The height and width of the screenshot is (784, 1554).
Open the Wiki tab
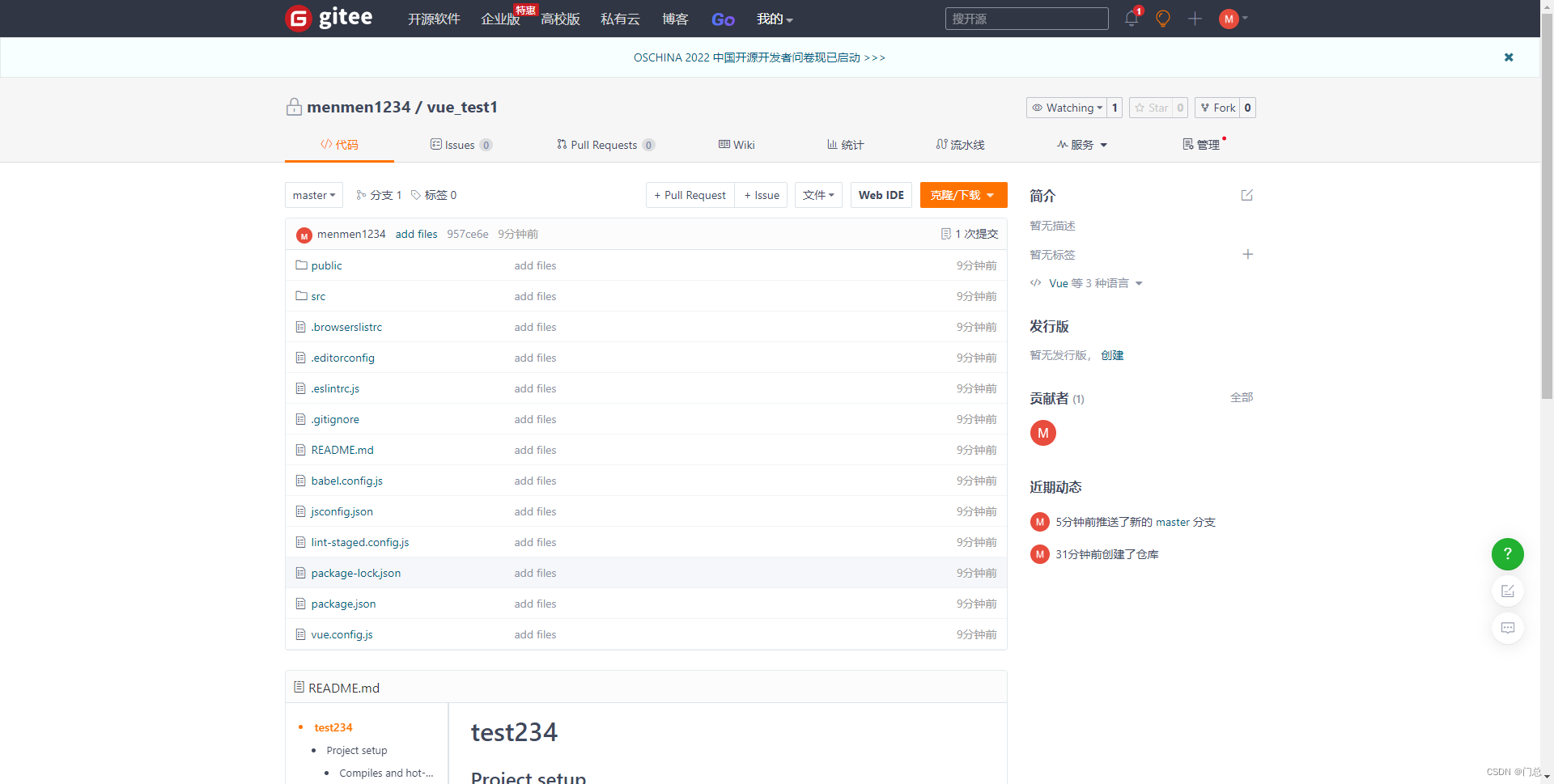736,145
